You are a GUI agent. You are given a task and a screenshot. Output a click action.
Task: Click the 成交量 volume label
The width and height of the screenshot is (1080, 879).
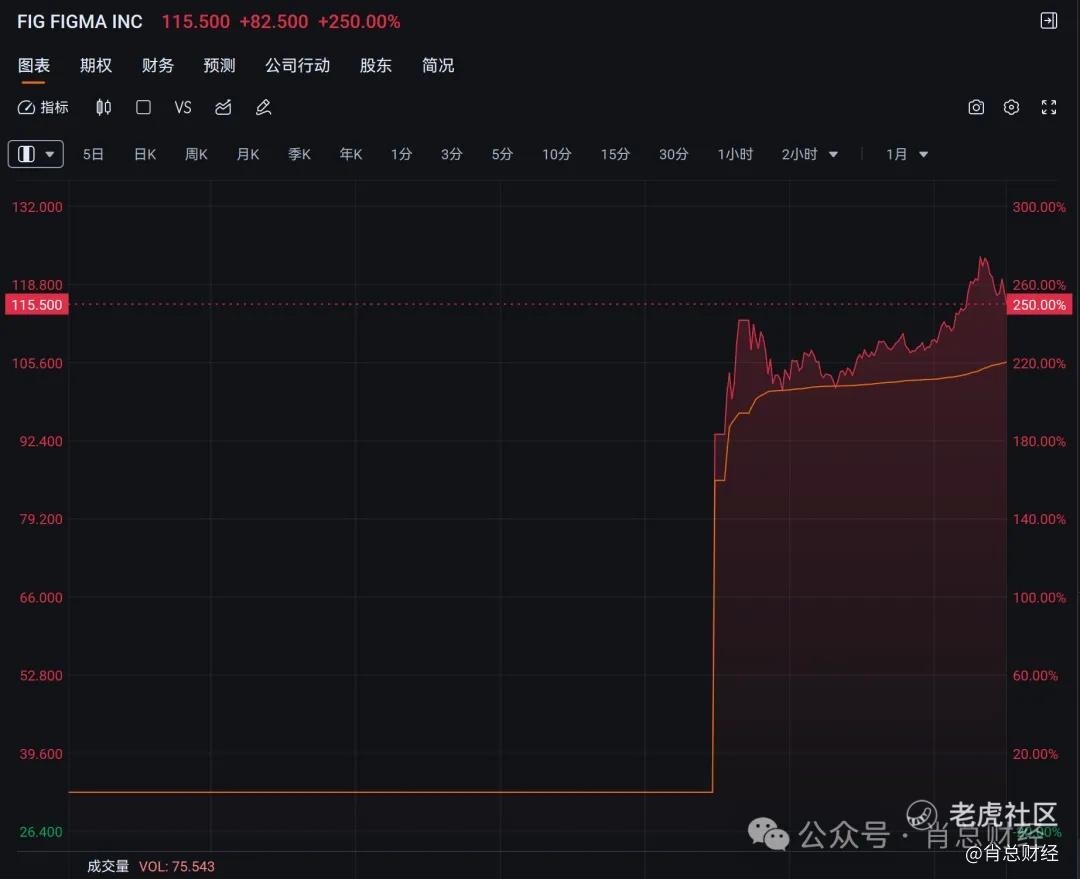(108, 866)
